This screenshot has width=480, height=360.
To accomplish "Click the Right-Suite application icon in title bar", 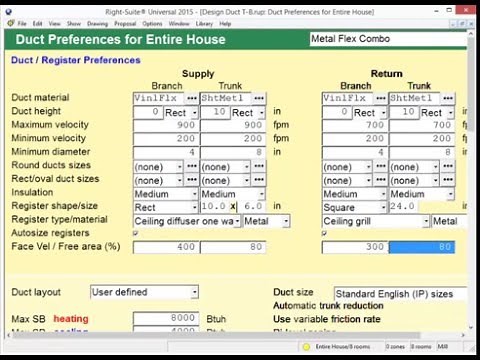I will point(9,12).
